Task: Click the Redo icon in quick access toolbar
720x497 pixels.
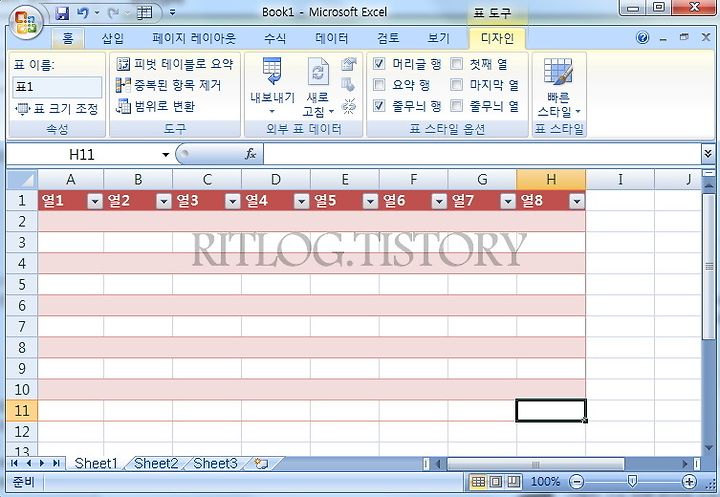Action: pyautogui.click(x=113, y=13)
